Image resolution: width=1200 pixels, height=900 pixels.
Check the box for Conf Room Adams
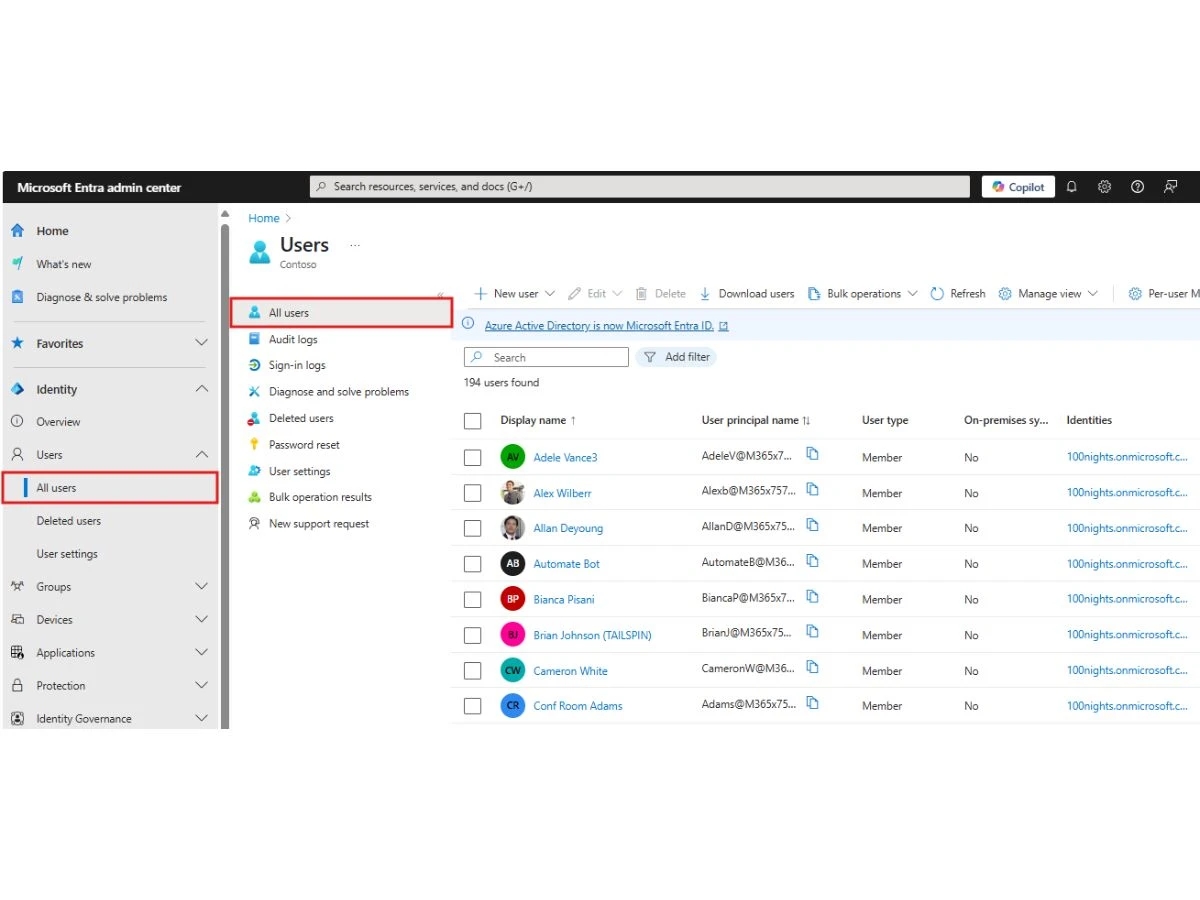(x=473, y=706)
